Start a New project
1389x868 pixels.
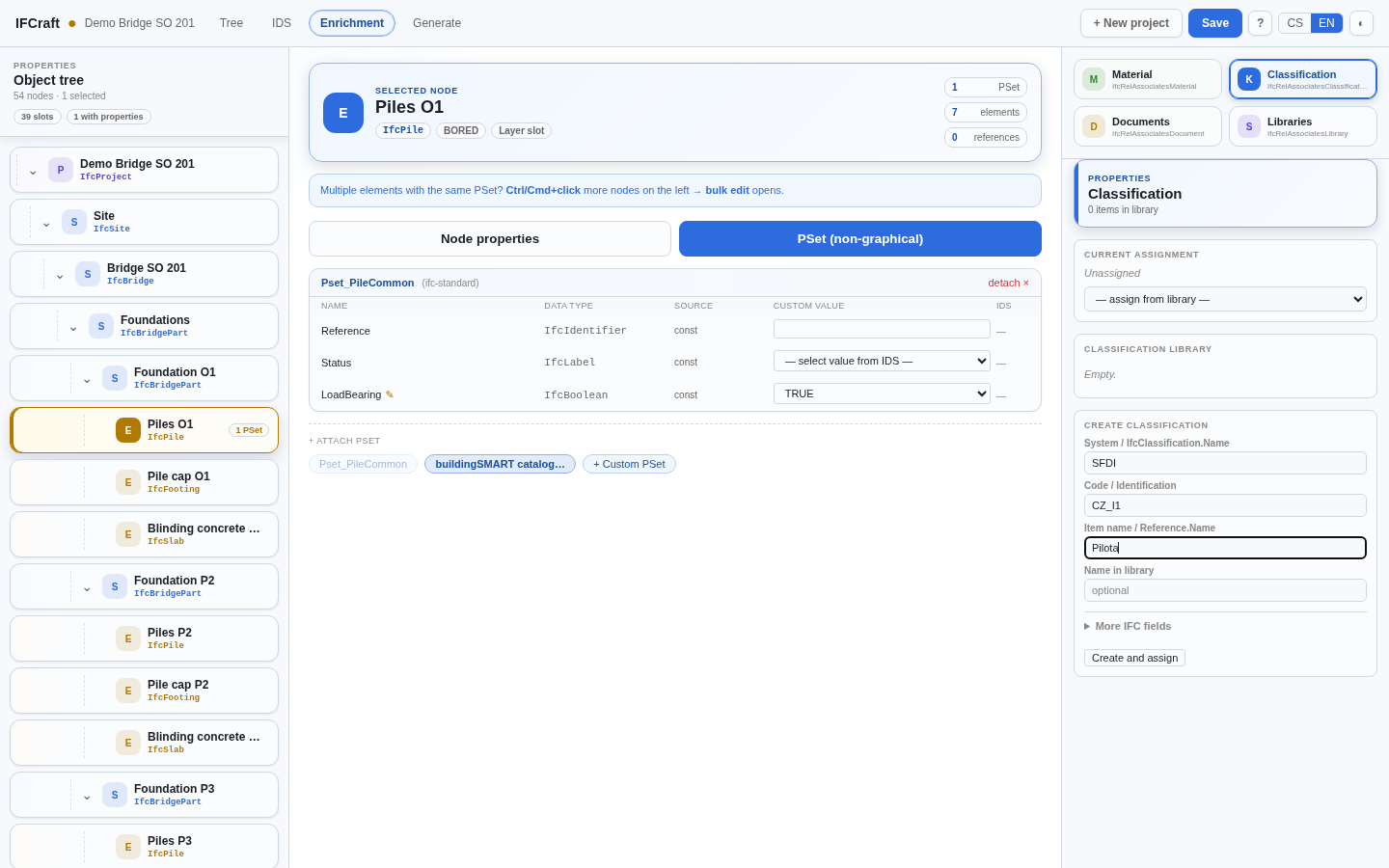[x=1131, y=23]
